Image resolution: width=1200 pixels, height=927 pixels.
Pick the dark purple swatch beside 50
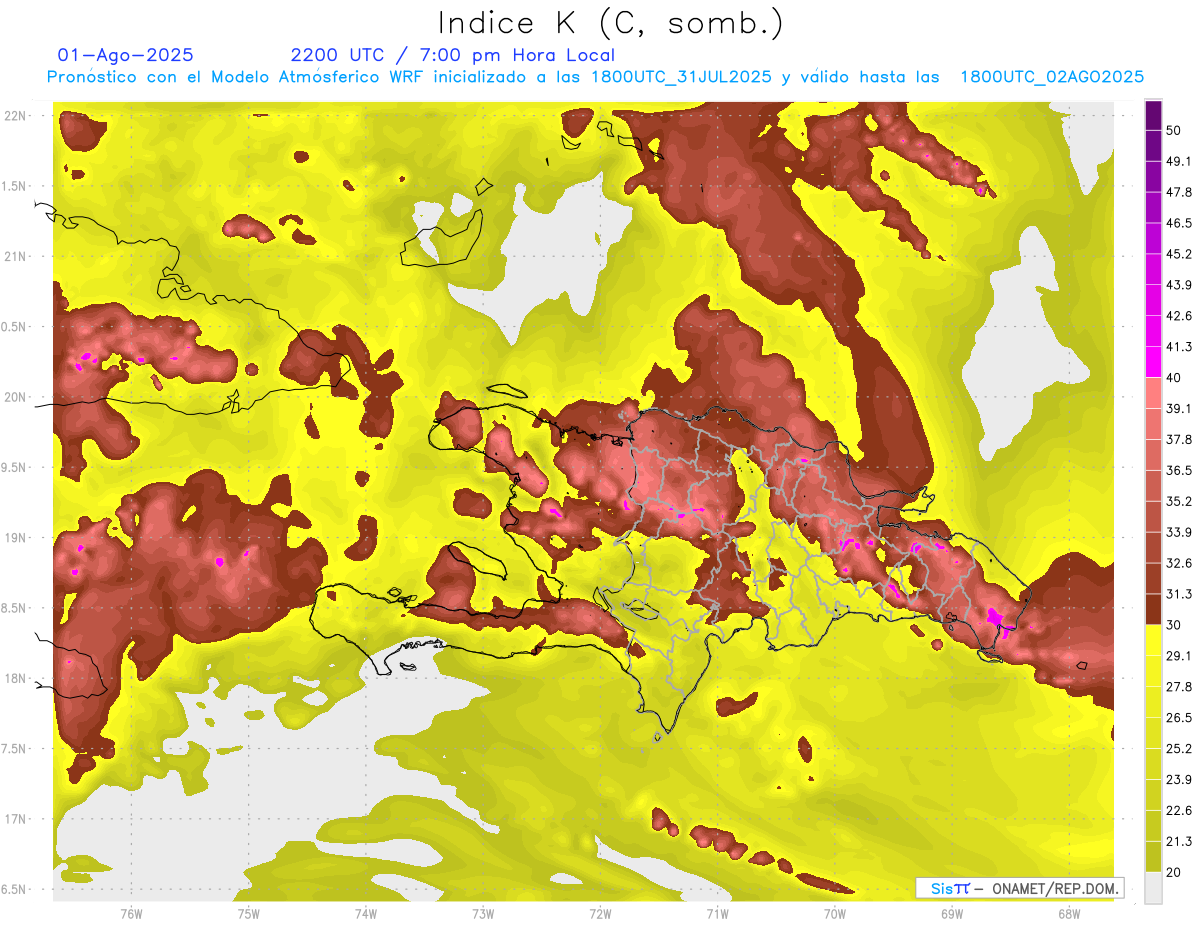(x=1153, y=117)
